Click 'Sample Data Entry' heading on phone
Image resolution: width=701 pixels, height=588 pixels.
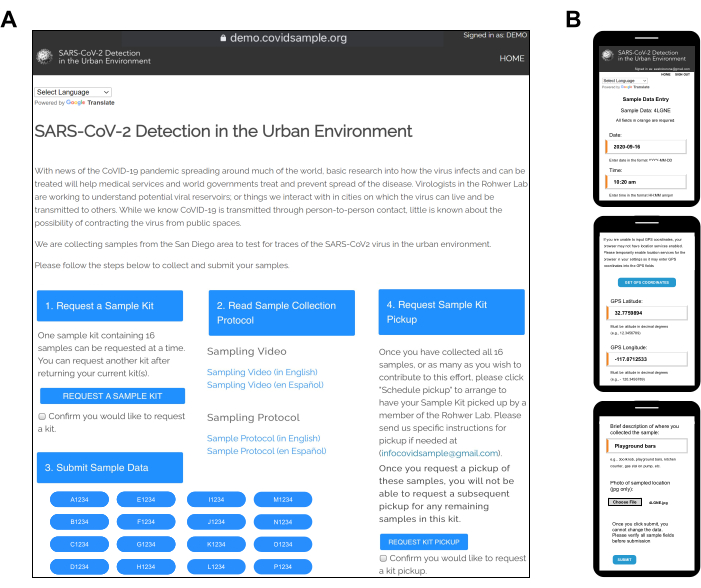coord(646,99)
